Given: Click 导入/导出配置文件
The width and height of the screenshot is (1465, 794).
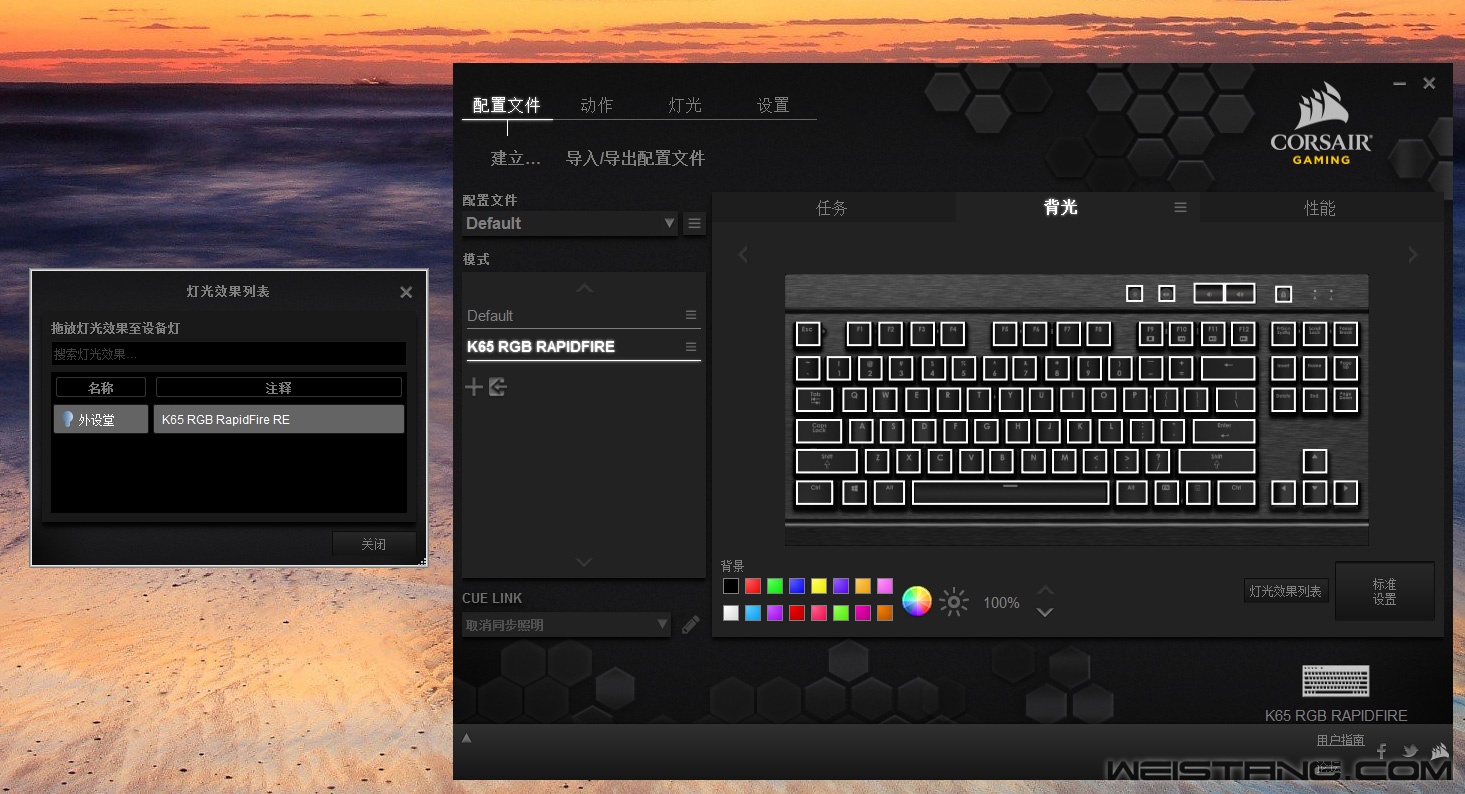Looking at the screenshot, I should [636, 158].
